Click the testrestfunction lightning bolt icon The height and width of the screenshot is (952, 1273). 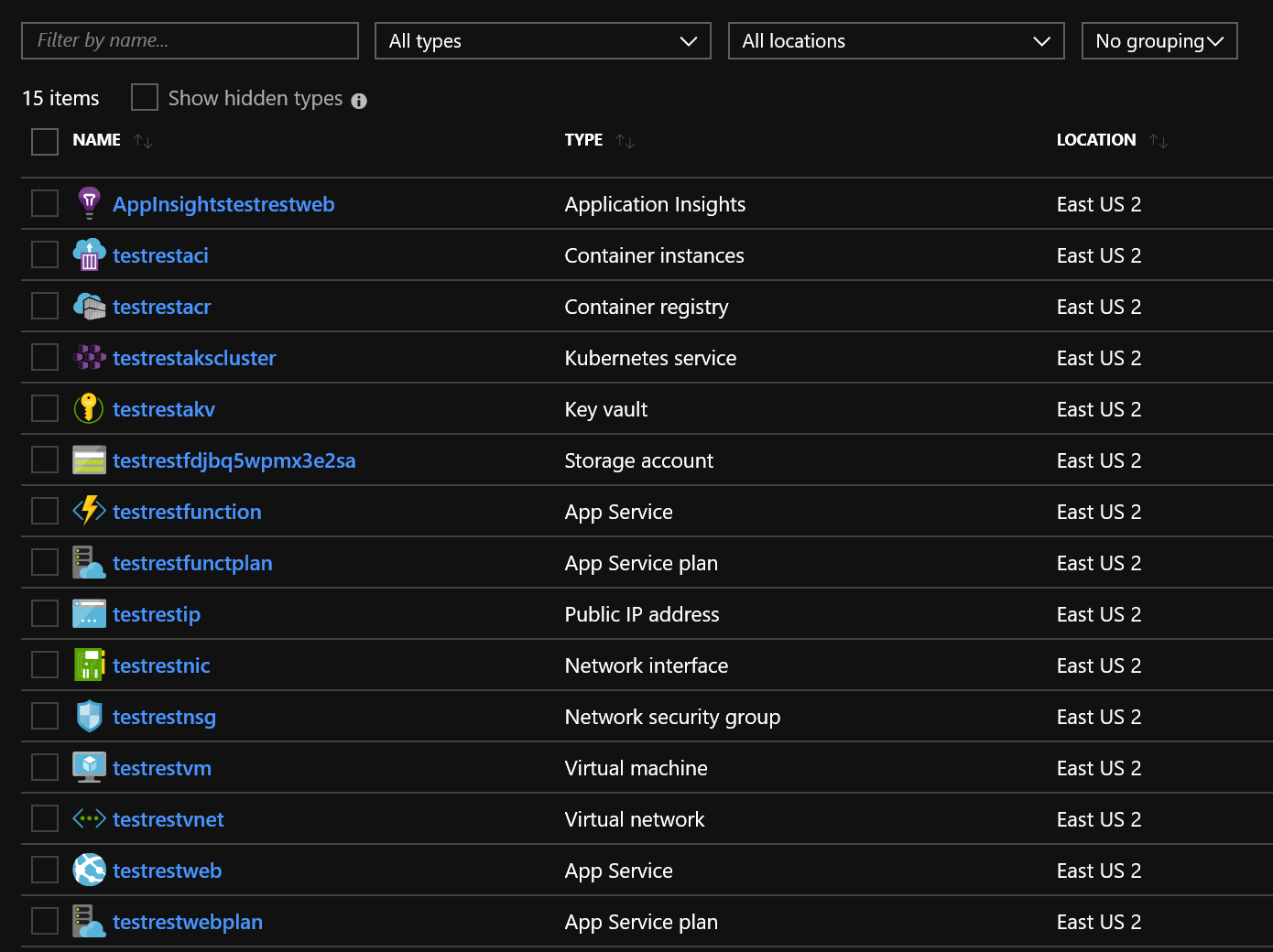(x=89, y=511)
